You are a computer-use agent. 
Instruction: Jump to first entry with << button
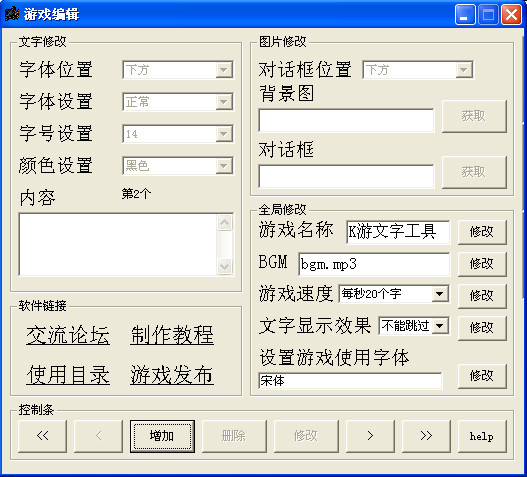coord(43,436)
